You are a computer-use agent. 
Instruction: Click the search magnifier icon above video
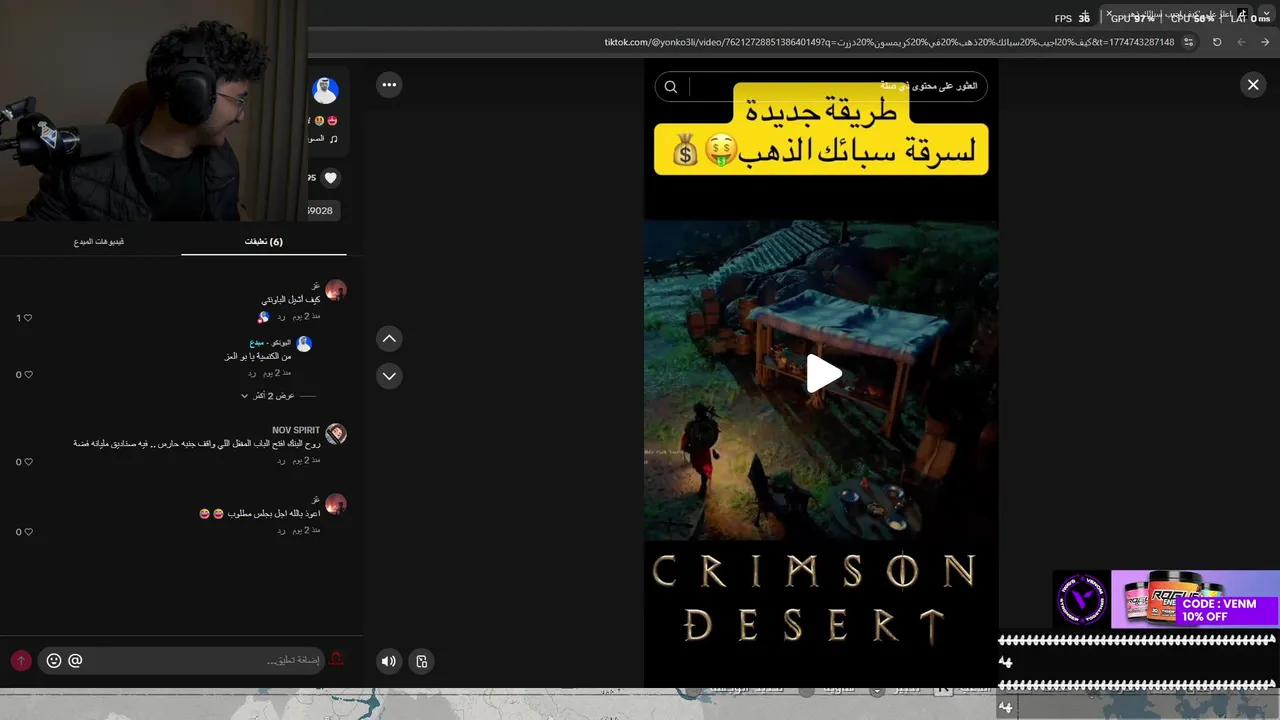pyautogui.click(x=671, y=87)
